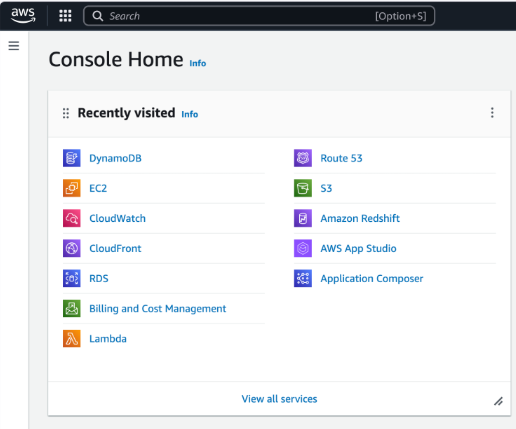Click the CloudWatch pink service icon
Screen dimensions: 516x429
[x=72, y=218]
